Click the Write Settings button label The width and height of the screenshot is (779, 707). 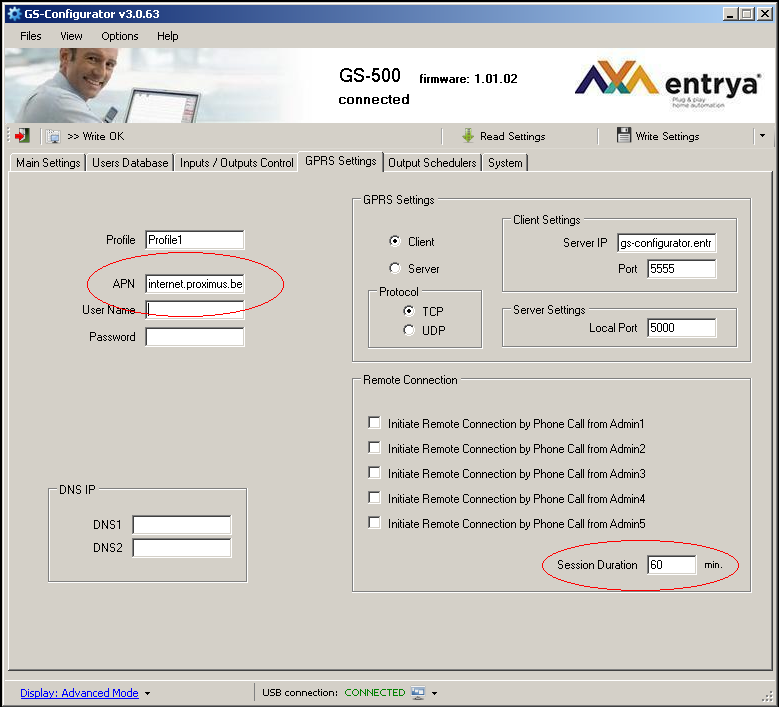coord(667,136)
